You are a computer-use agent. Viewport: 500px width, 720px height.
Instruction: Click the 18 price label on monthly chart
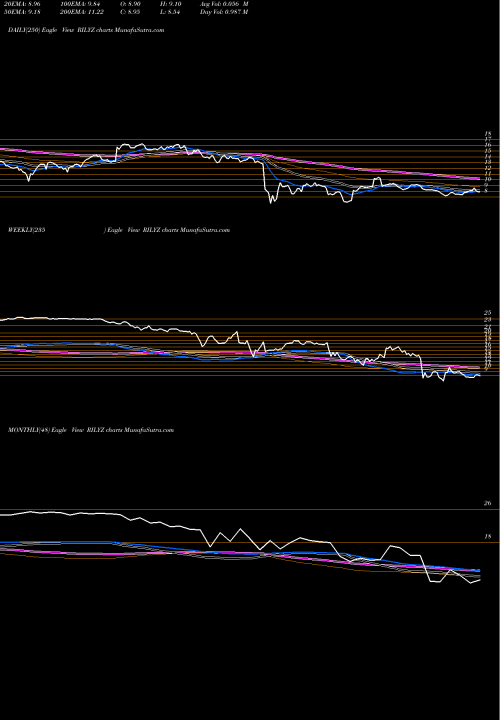pyautogui.click(x=488, y=536)
